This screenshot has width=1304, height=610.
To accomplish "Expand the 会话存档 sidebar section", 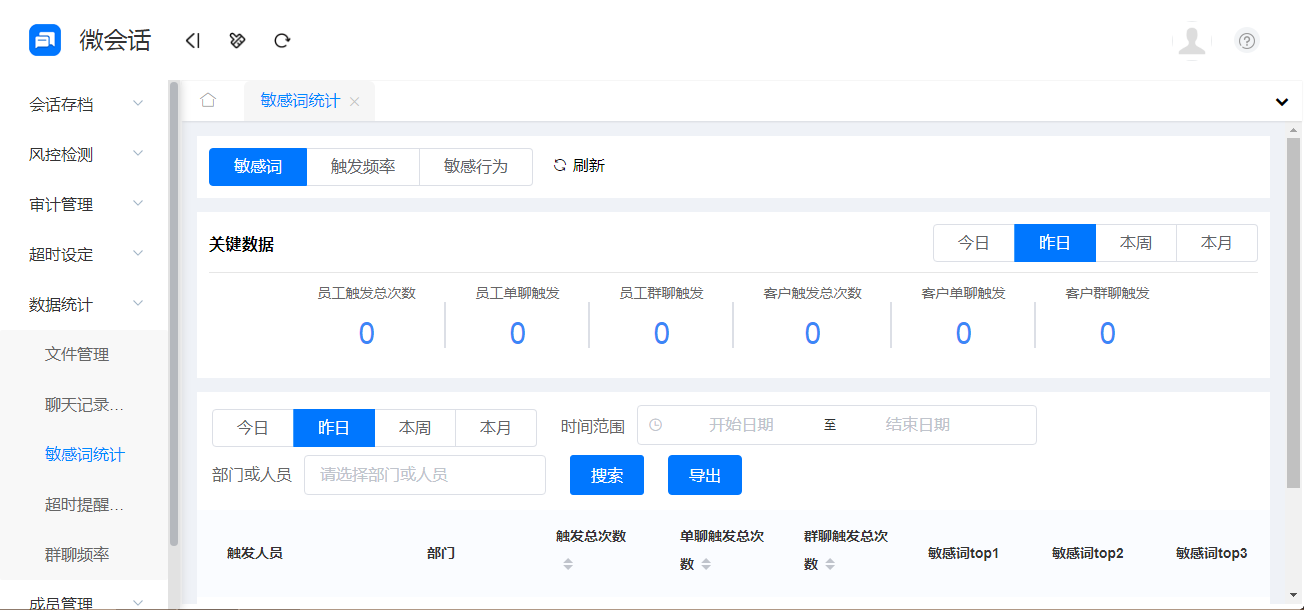I will point(84,103).
